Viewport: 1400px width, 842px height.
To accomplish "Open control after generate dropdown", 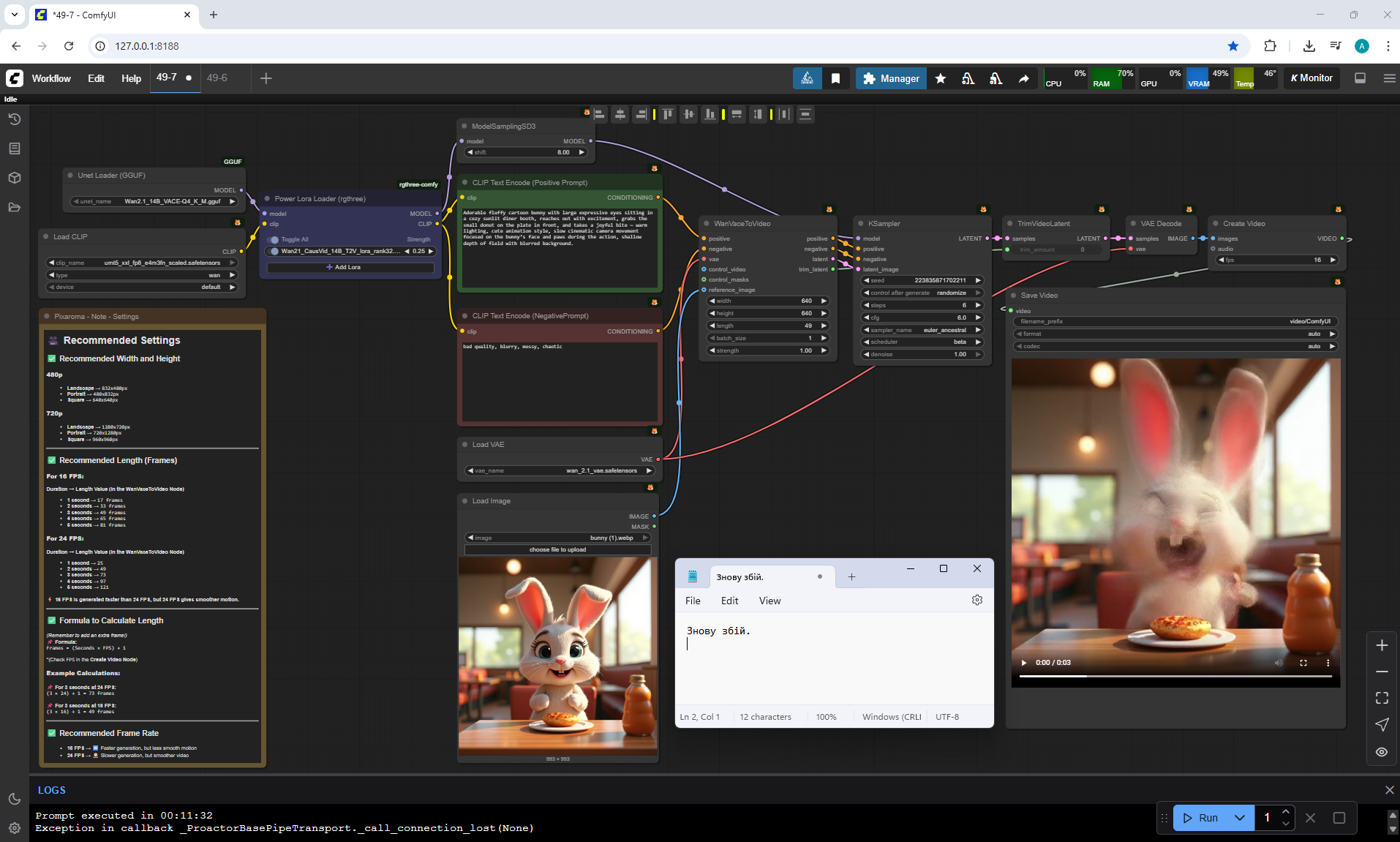I will (x=922, y=293).
